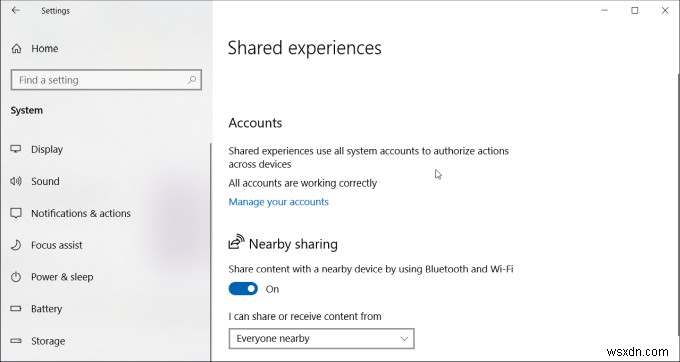Click the Storage drive icon
680x362 pixels.
click(16, 341)
